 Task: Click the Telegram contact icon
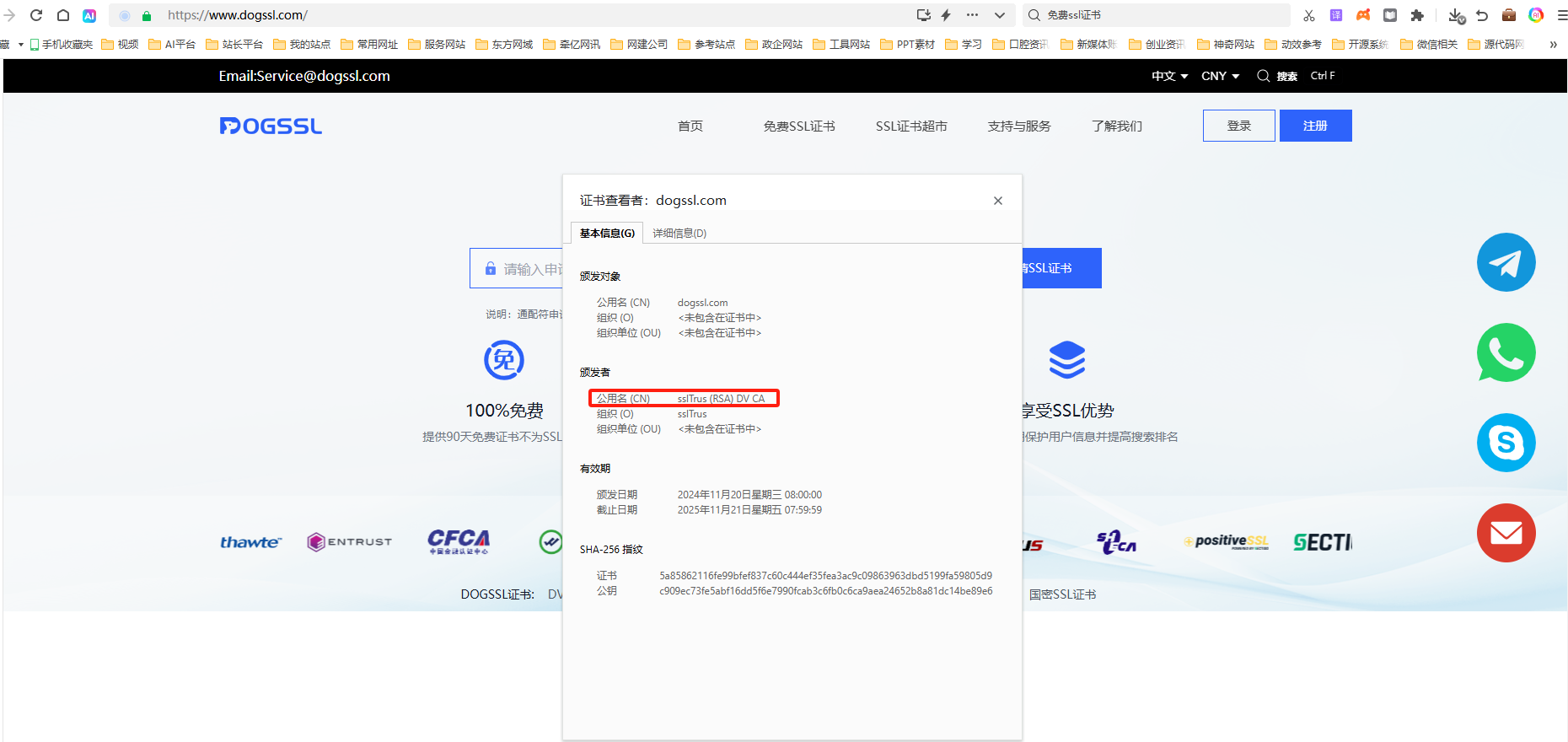coord(1506,262)
